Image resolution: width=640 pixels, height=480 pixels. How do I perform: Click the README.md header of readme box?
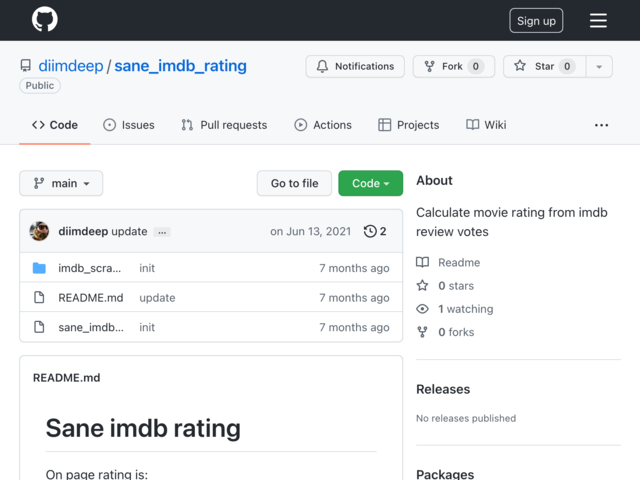coord(67,378)
